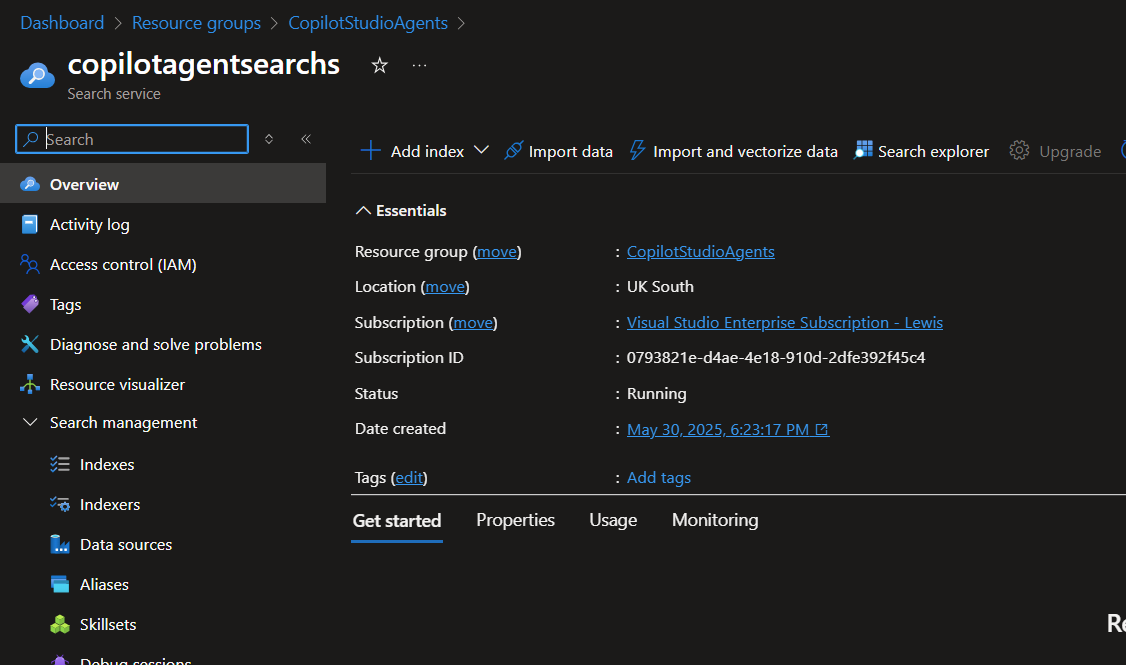The width and height of the screenshot is (1126, 665).
Task: Open Diagnose and solve problems
Action: point(154,344)
